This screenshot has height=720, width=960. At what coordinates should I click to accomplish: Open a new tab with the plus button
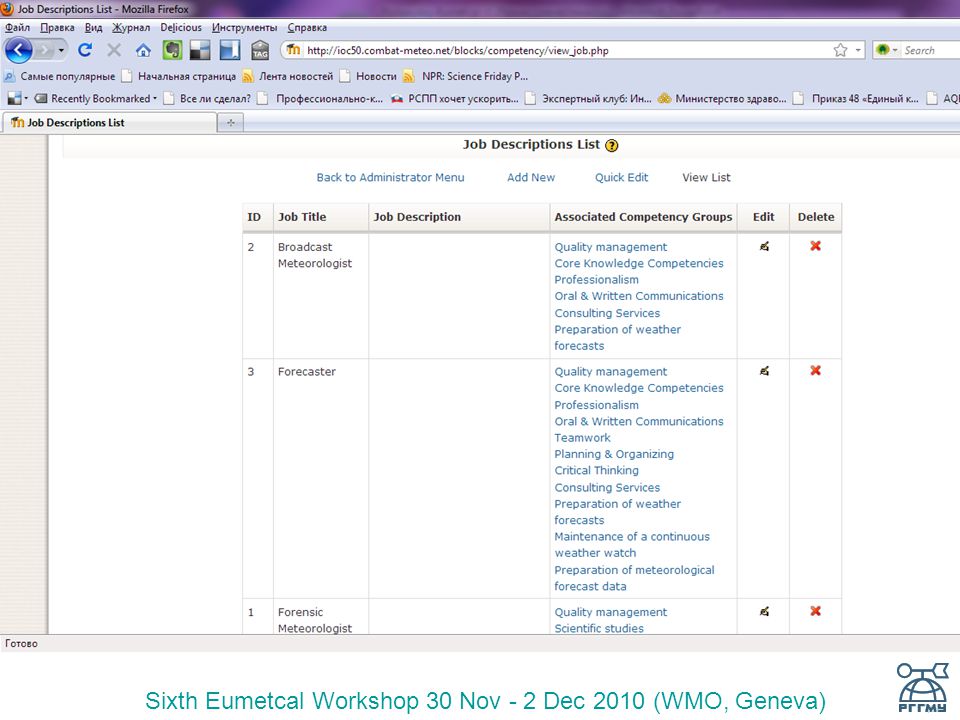231,123
